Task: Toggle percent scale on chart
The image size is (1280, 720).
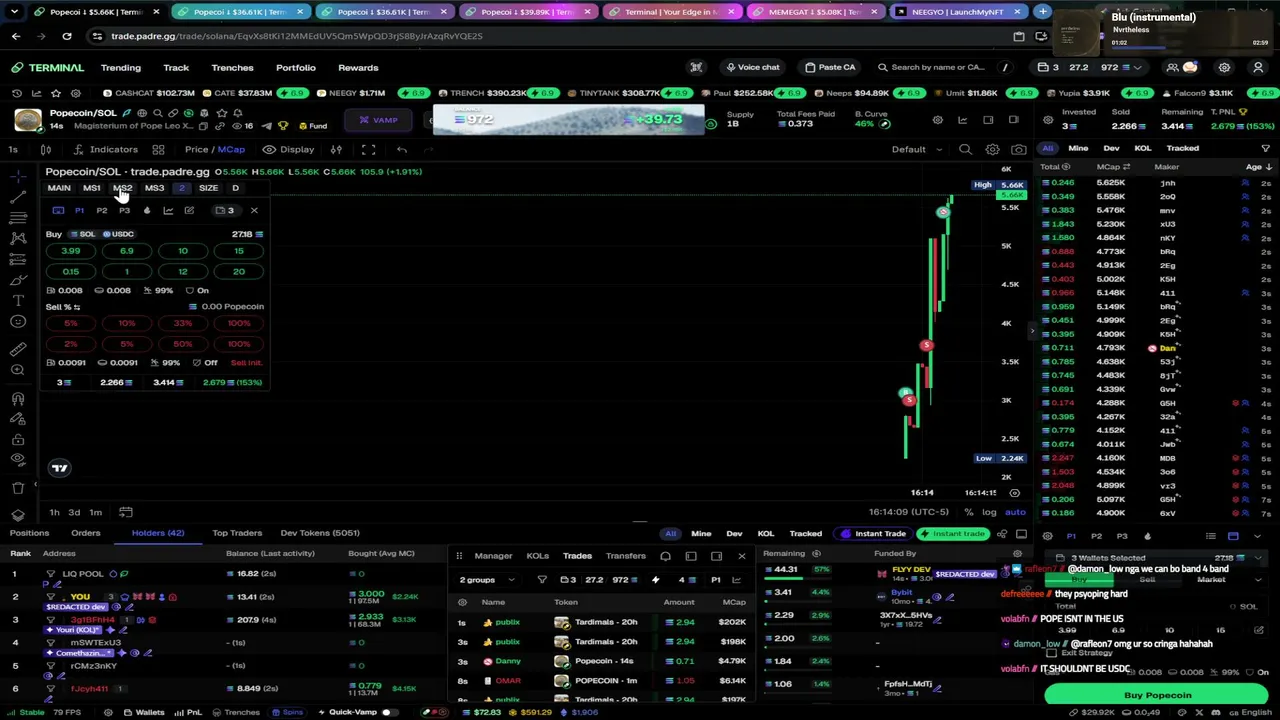Action: 968,512
